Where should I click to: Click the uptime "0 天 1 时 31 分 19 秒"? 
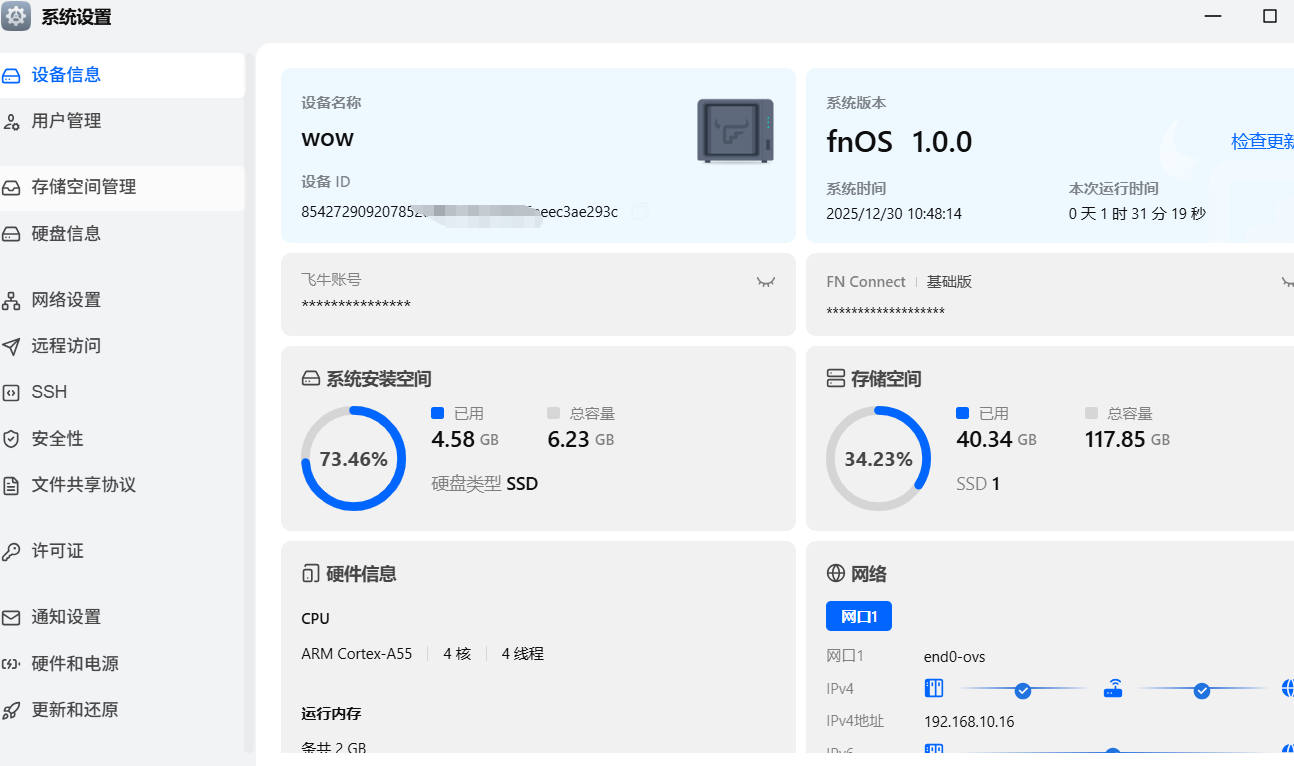(x=1137, y=214)
